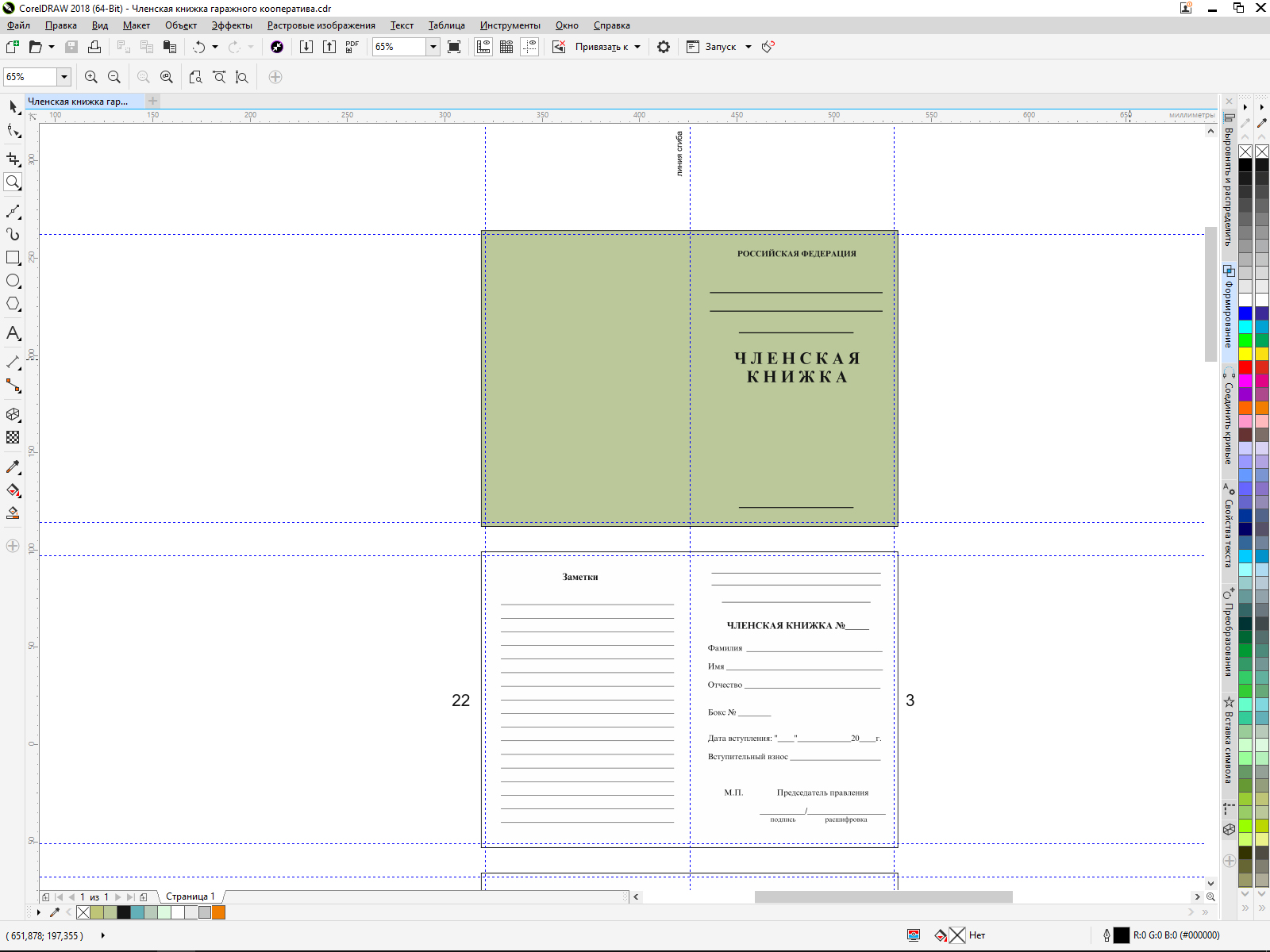The height and width of the screenshot is (952, 1270).
Task: Click the Publish to PDF icon
Action: tap(352, 47)
